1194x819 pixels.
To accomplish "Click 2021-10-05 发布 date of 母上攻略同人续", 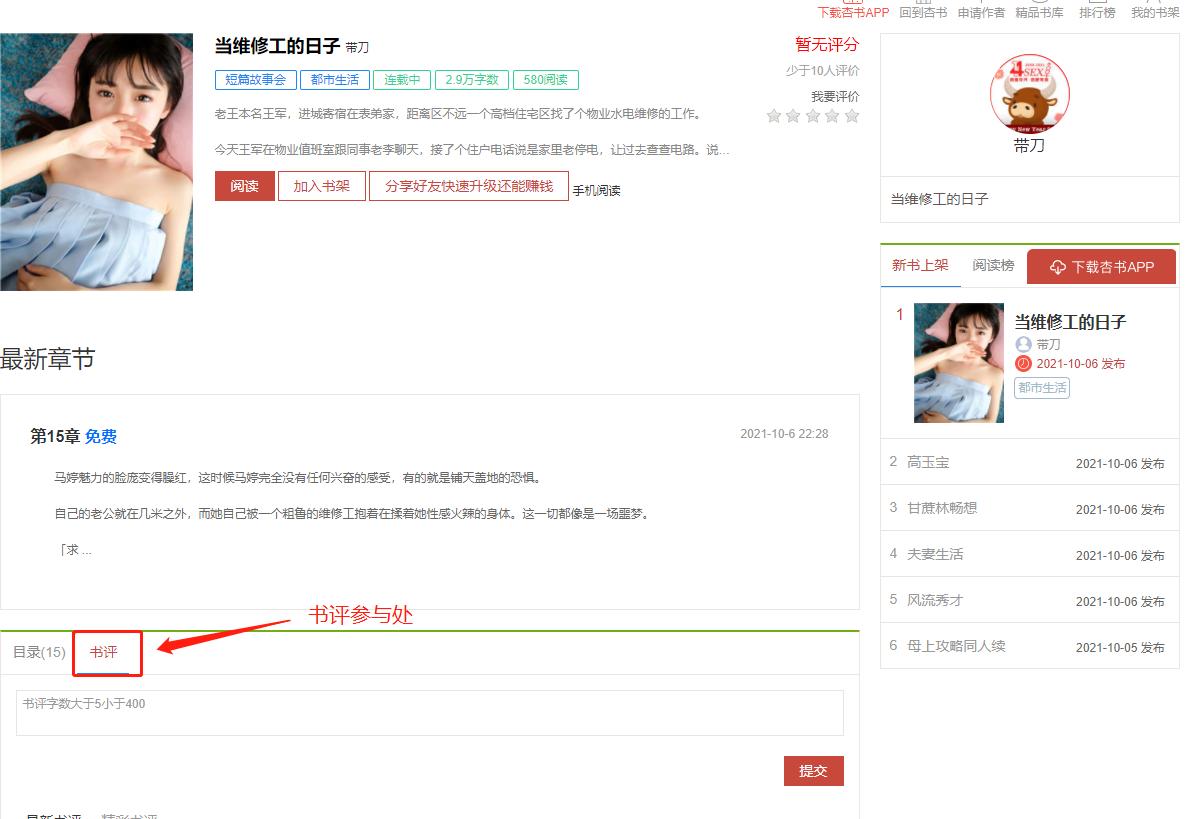I will 1120,648.
